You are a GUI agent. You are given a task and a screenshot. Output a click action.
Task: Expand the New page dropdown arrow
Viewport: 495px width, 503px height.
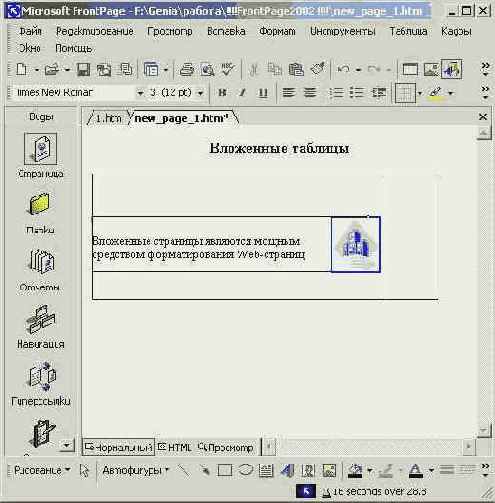click(x=37, y=70)
